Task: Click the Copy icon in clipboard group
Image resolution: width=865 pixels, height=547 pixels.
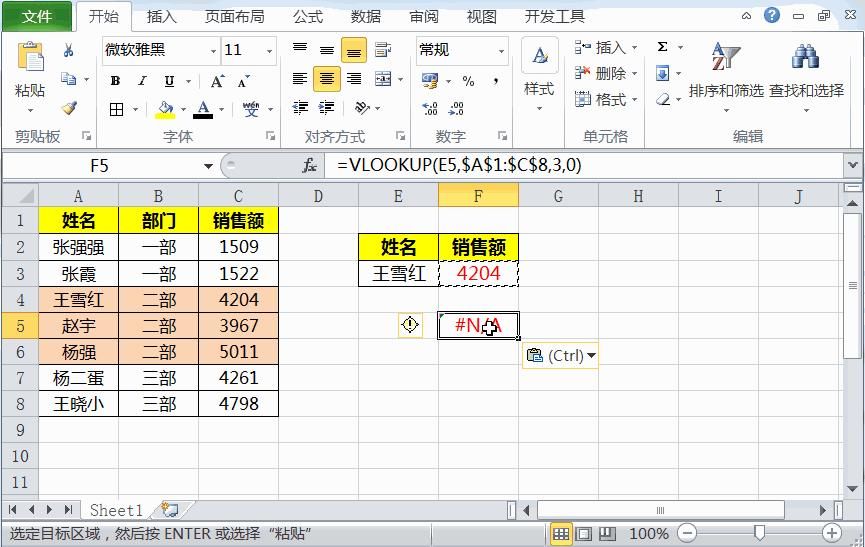Action: (x=68, y=79)
